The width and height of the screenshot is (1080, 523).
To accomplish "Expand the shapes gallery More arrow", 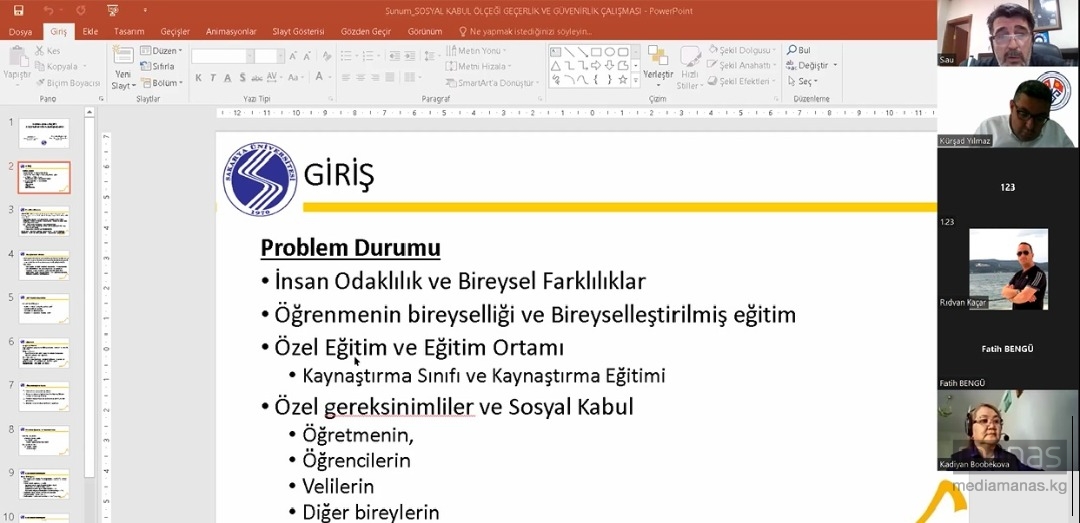I will click(635, 81).
